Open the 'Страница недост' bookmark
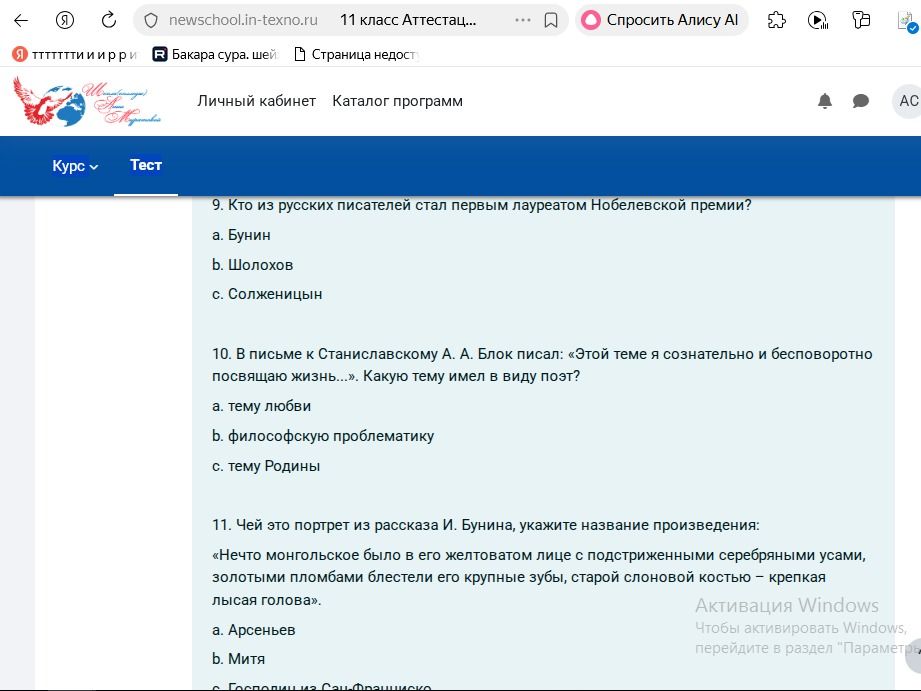The height and width of the screenshot is (691, 921). (356, 55)
